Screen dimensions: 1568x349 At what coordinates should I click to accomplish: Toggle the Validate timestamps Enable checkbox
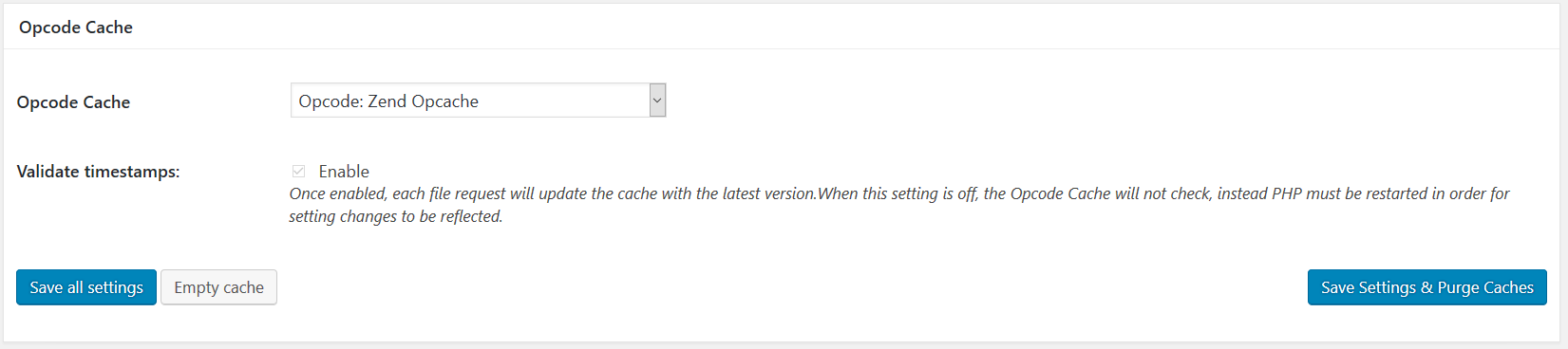click(298, 172)
